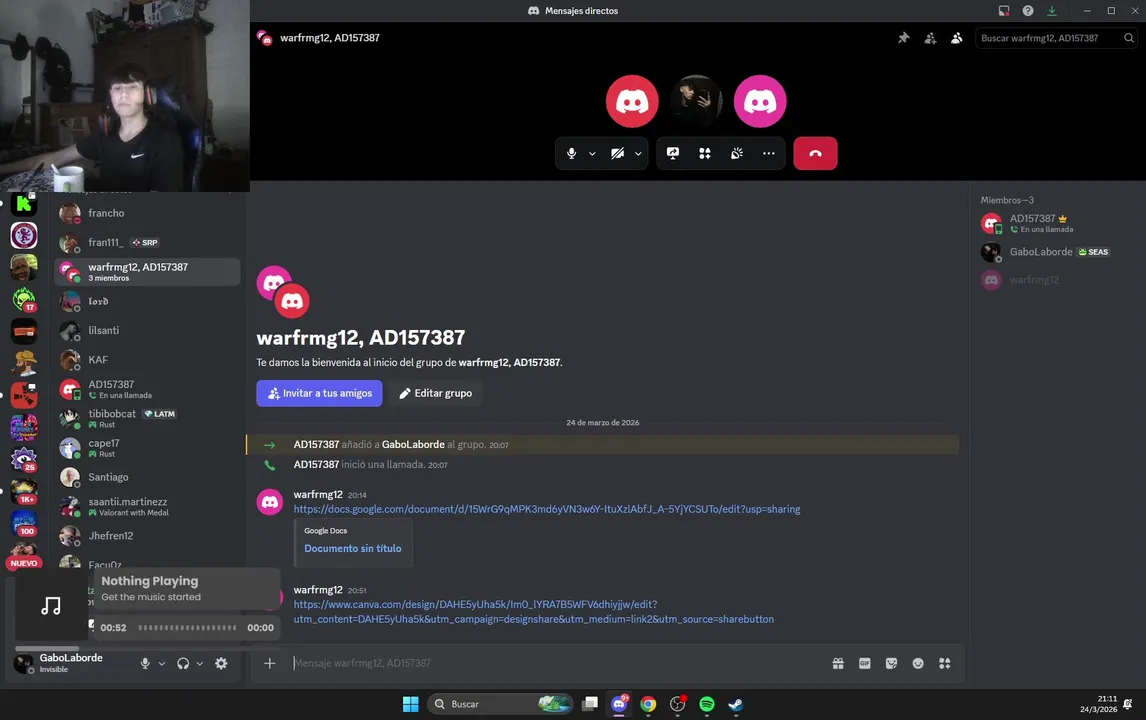Show pinned messages icon in header
The image size is (1146, 720).
pyautogui.click(x=903, y=38)
